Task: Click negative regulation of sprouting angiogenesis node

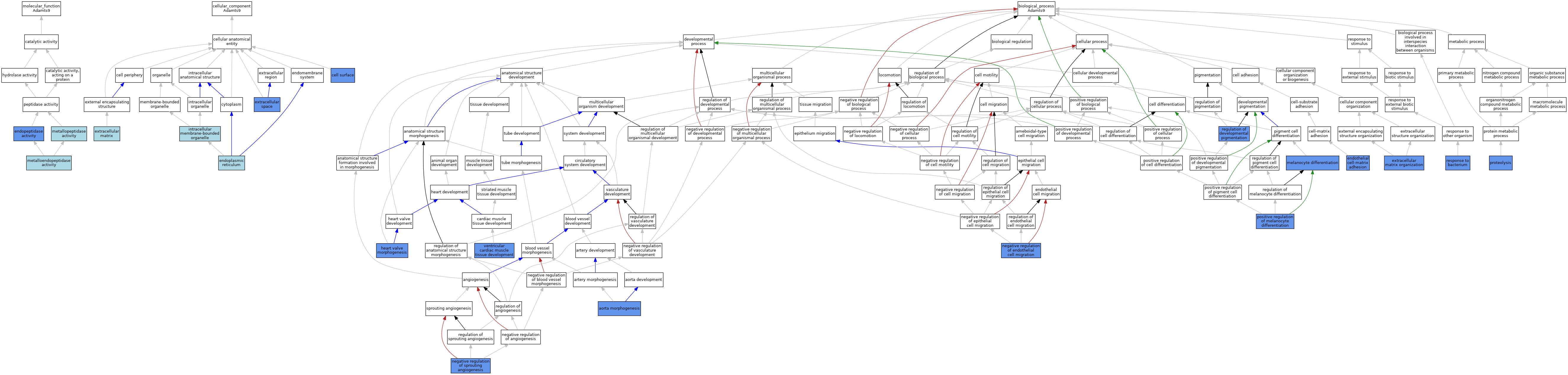Action: coord(470,365)
